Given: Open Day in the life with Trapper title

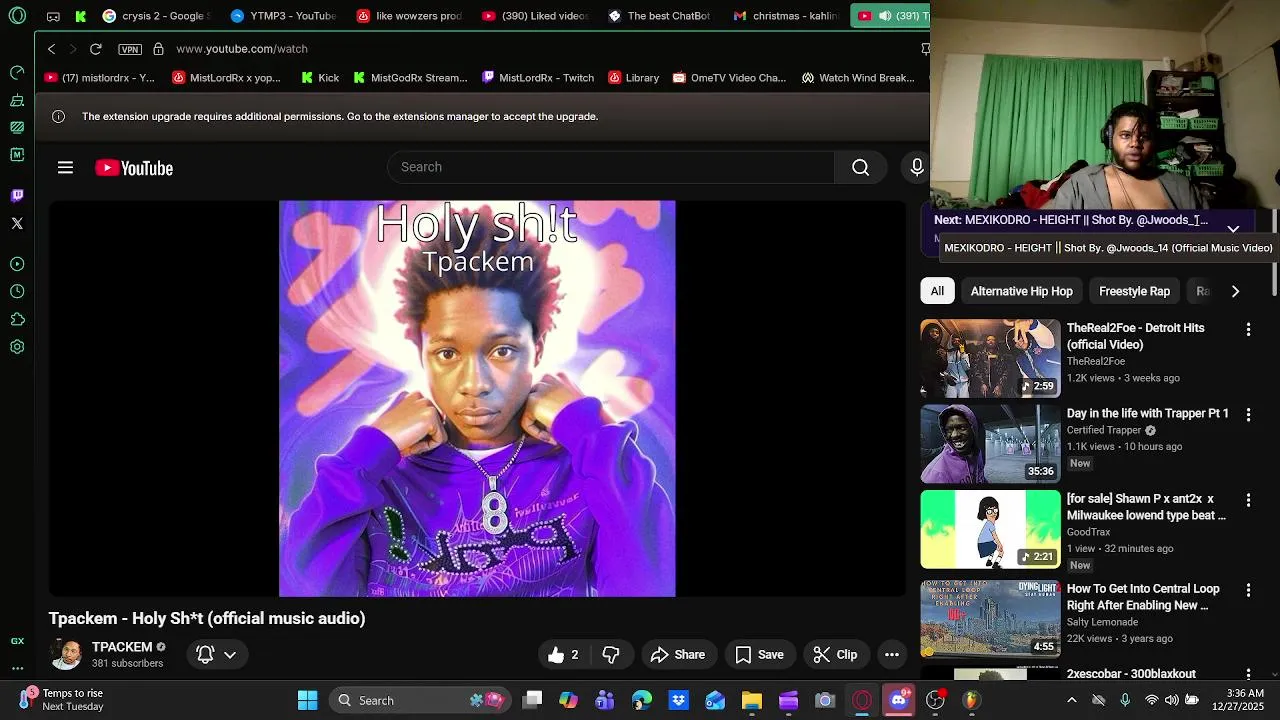Looking at the screenshot, I should point(1147,413).
